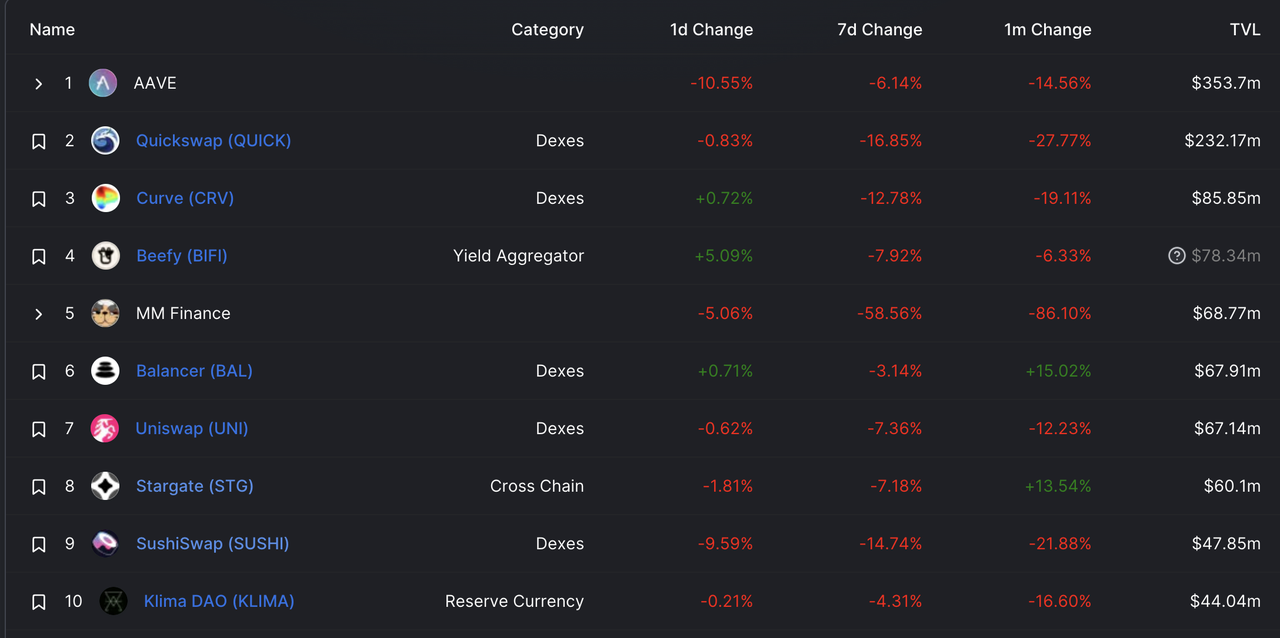Toggle bookmark for Curve (CRV)
The image size is (1280, 638).
point(39,199)
